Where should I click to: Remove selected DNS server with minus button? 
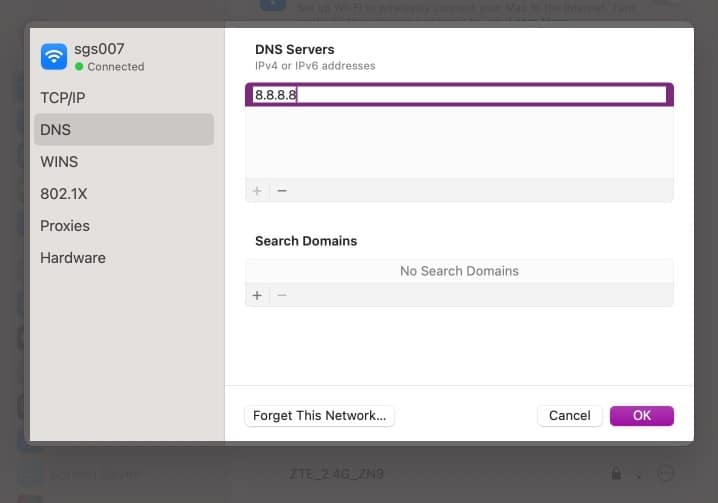pyautogui.click(x=282, y=191)
